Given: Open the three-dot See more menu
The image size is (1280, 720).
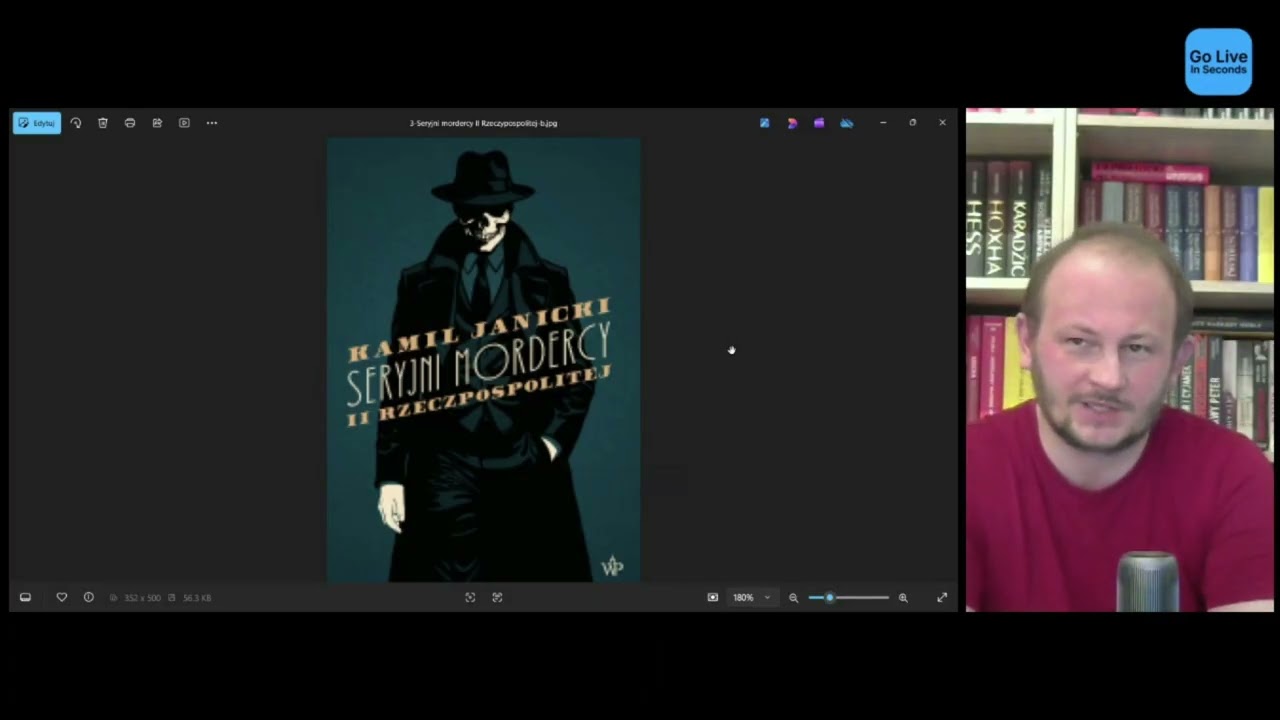Looking at the screenshot, I should point(212,123).
